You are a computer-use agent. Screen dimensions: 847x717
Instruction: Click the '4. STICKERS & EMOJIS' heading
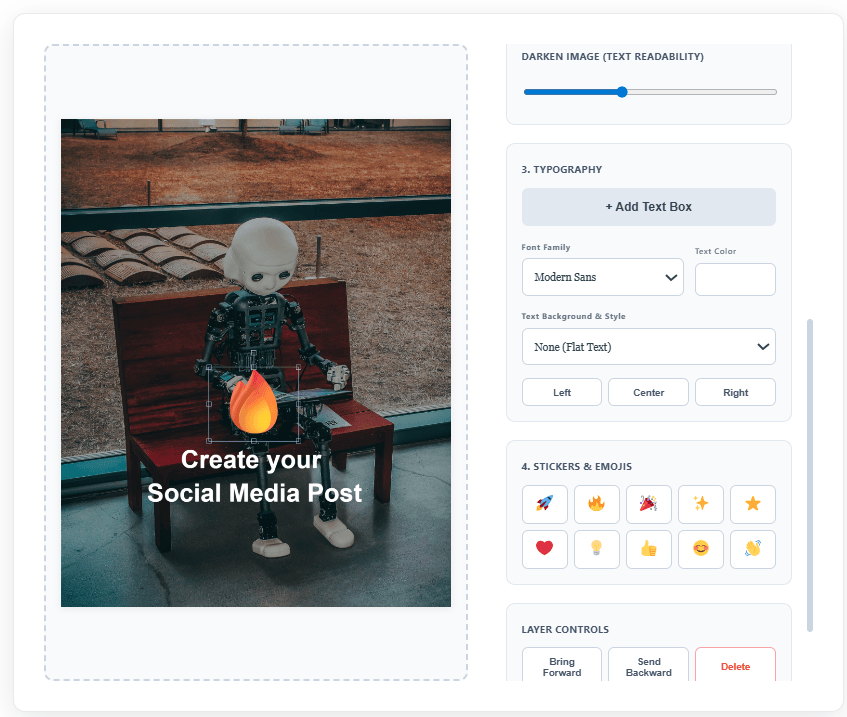576,467
